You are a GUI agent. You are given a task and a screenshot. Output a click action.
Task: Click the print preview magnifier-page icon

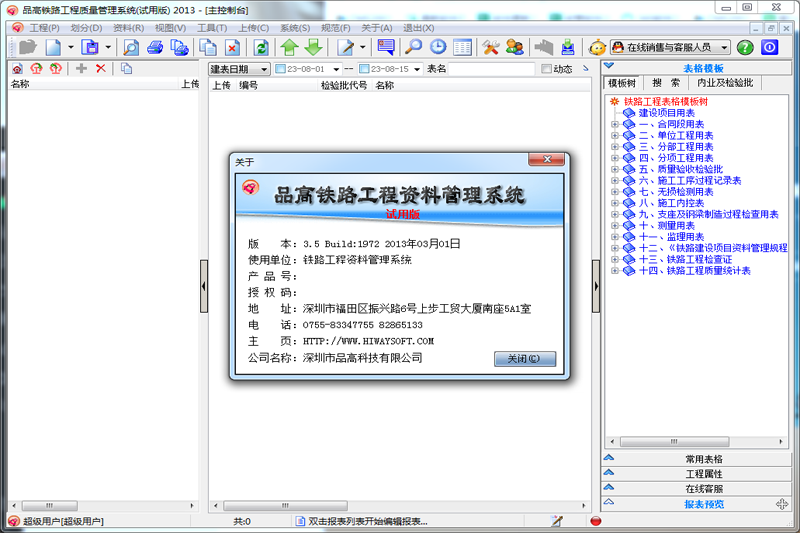pyautogui.click(x=131, y=47)
